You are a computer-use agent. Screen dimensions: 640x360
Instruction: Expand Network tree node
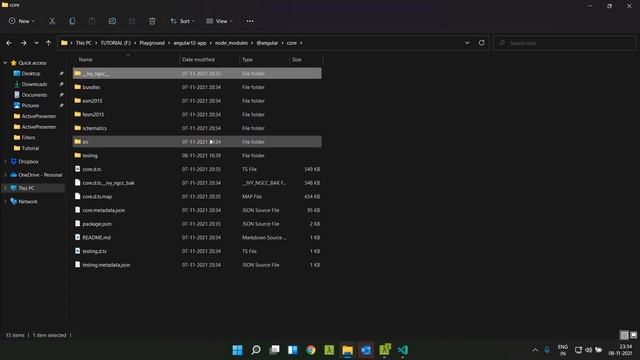point(5,202)
